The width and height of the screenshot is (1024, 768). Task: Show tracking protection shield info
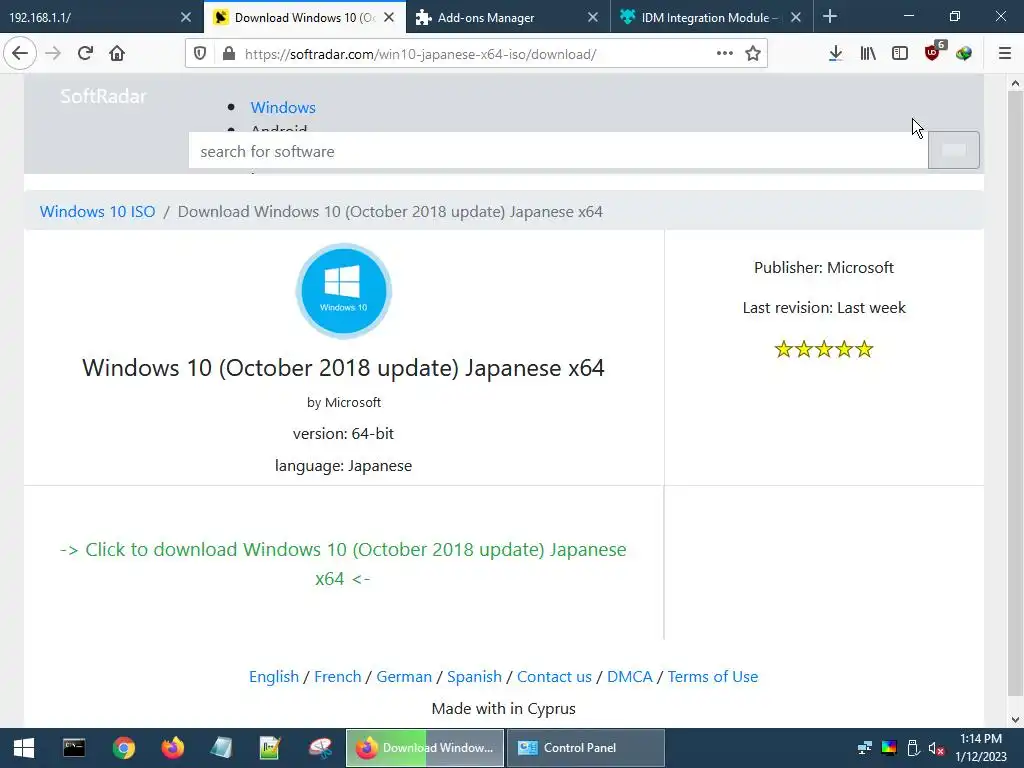pos(200,54)
